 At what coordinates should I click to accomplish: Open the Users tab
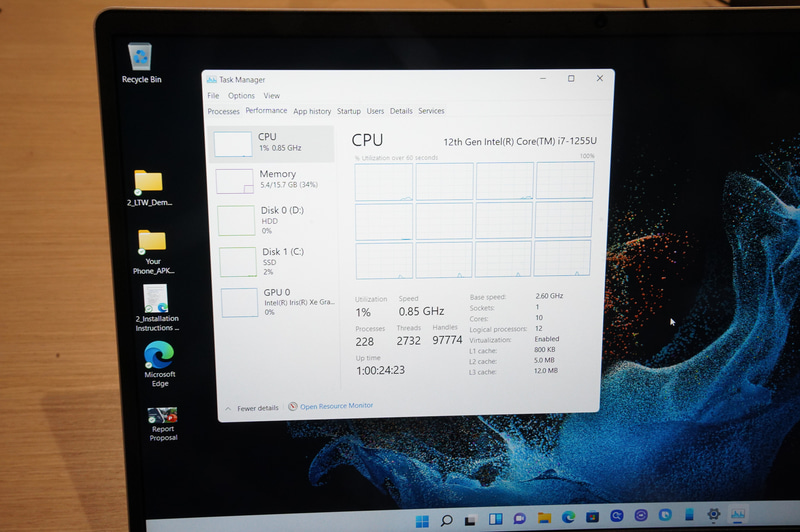click(x=376, y=111)
